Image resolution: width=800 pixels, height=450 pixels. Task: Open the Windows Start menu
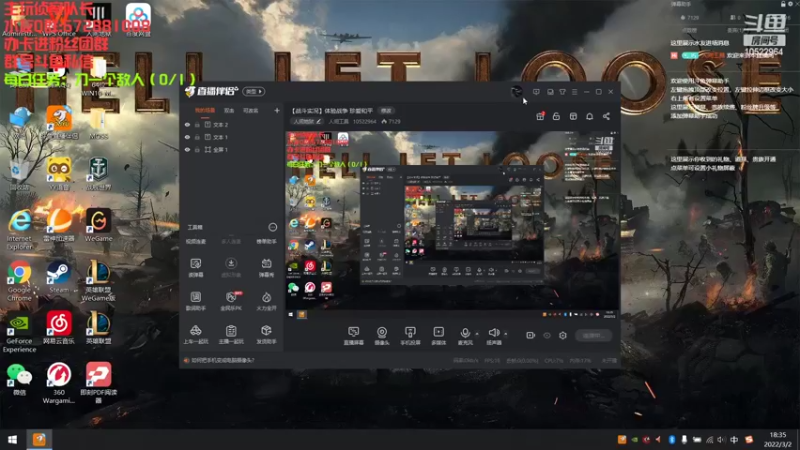[13, 439]
